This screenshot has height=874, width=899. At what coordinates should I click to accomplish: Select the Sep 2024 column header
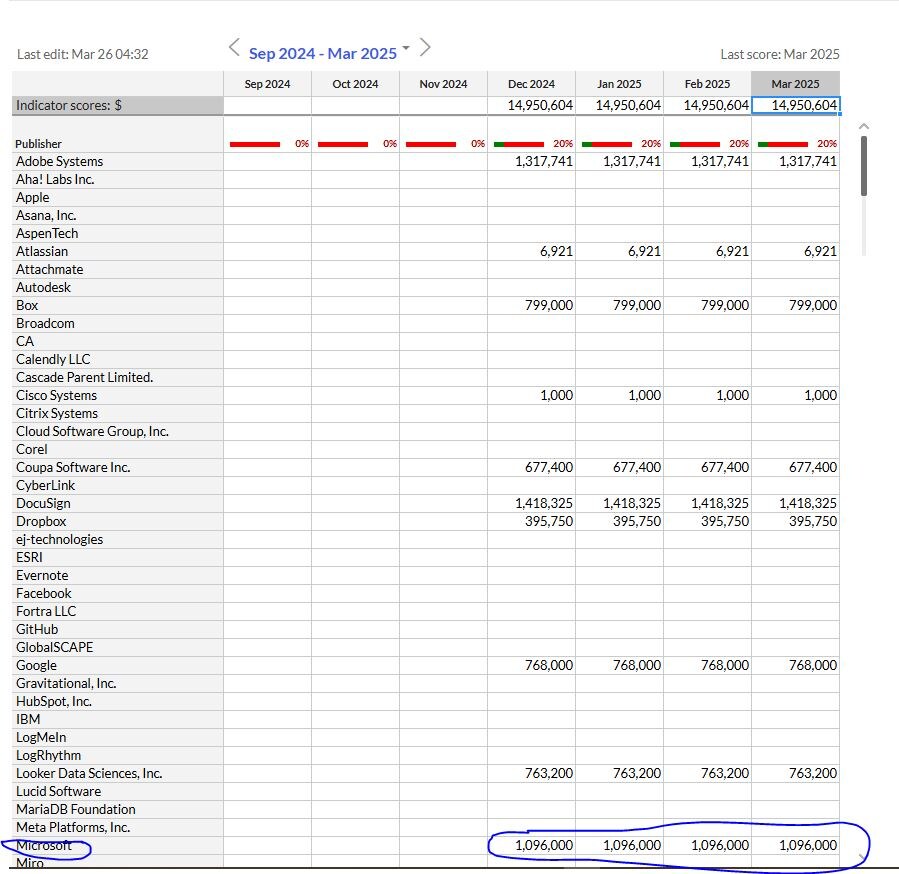click(267, 84)
